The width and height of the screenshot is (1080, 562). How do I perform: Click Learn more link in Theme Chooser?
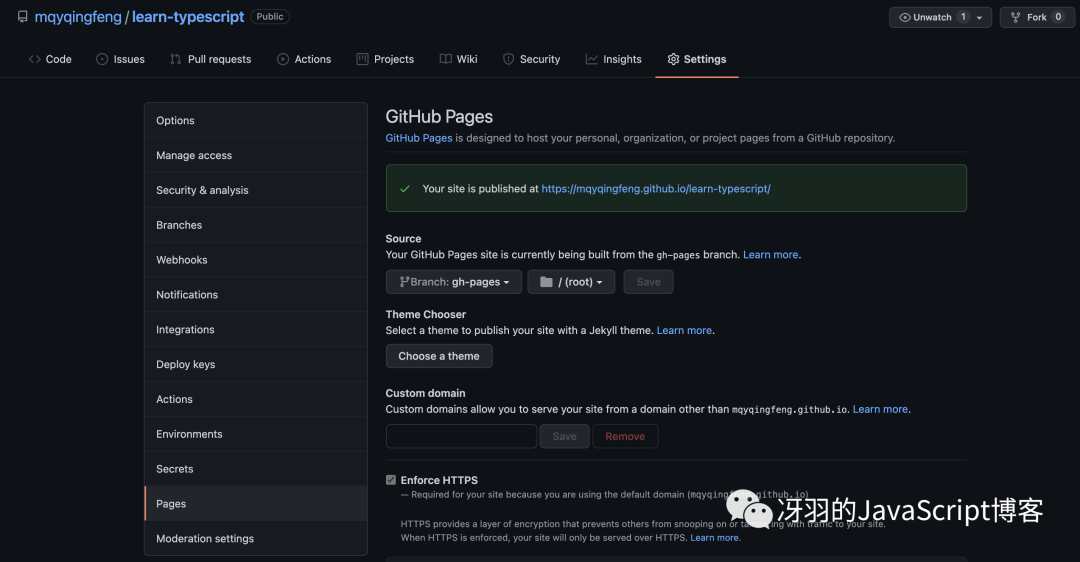coord(684,331)
